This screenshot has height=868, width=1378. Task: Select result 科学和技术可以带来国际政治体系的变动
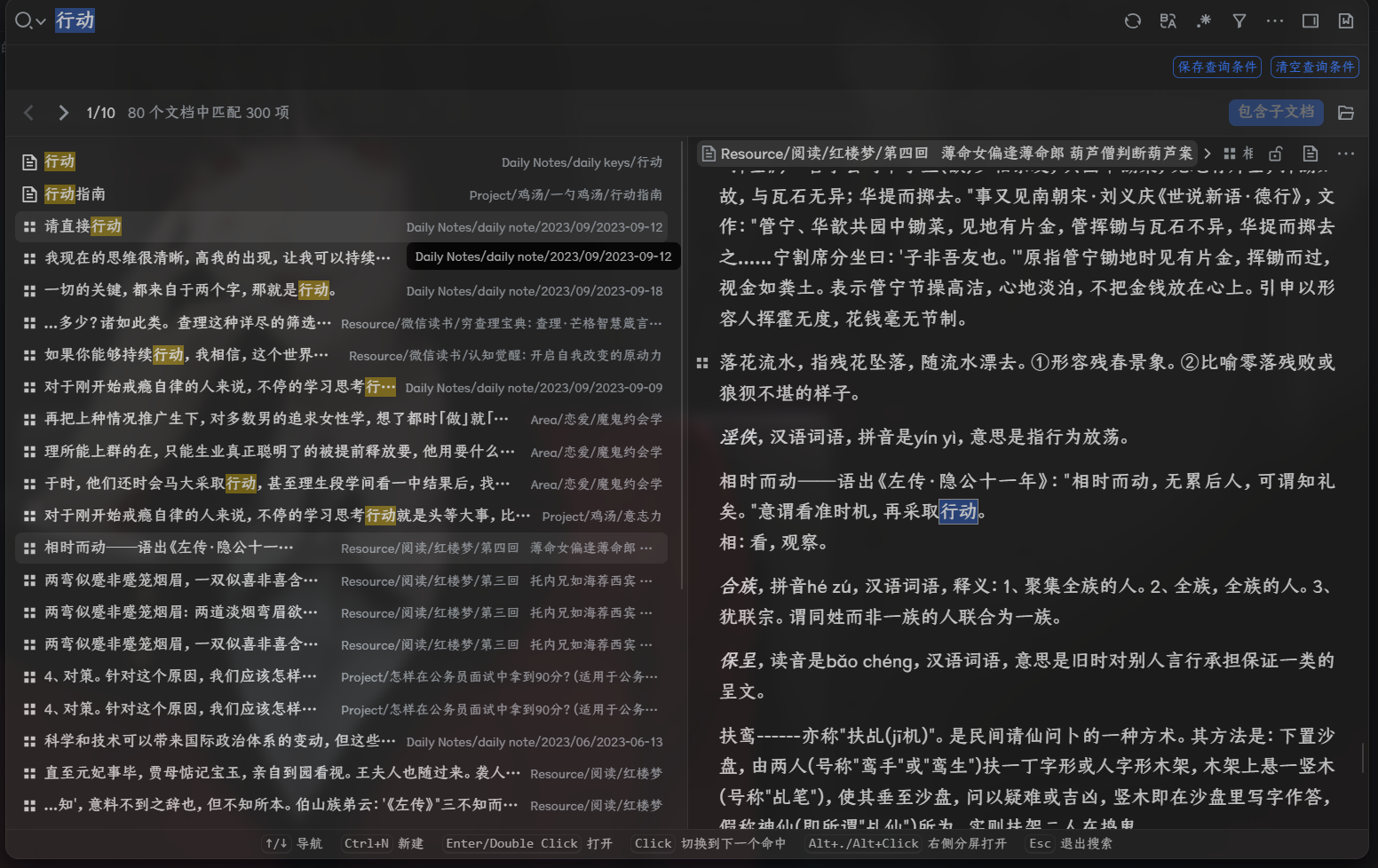(x=342, y=741)
